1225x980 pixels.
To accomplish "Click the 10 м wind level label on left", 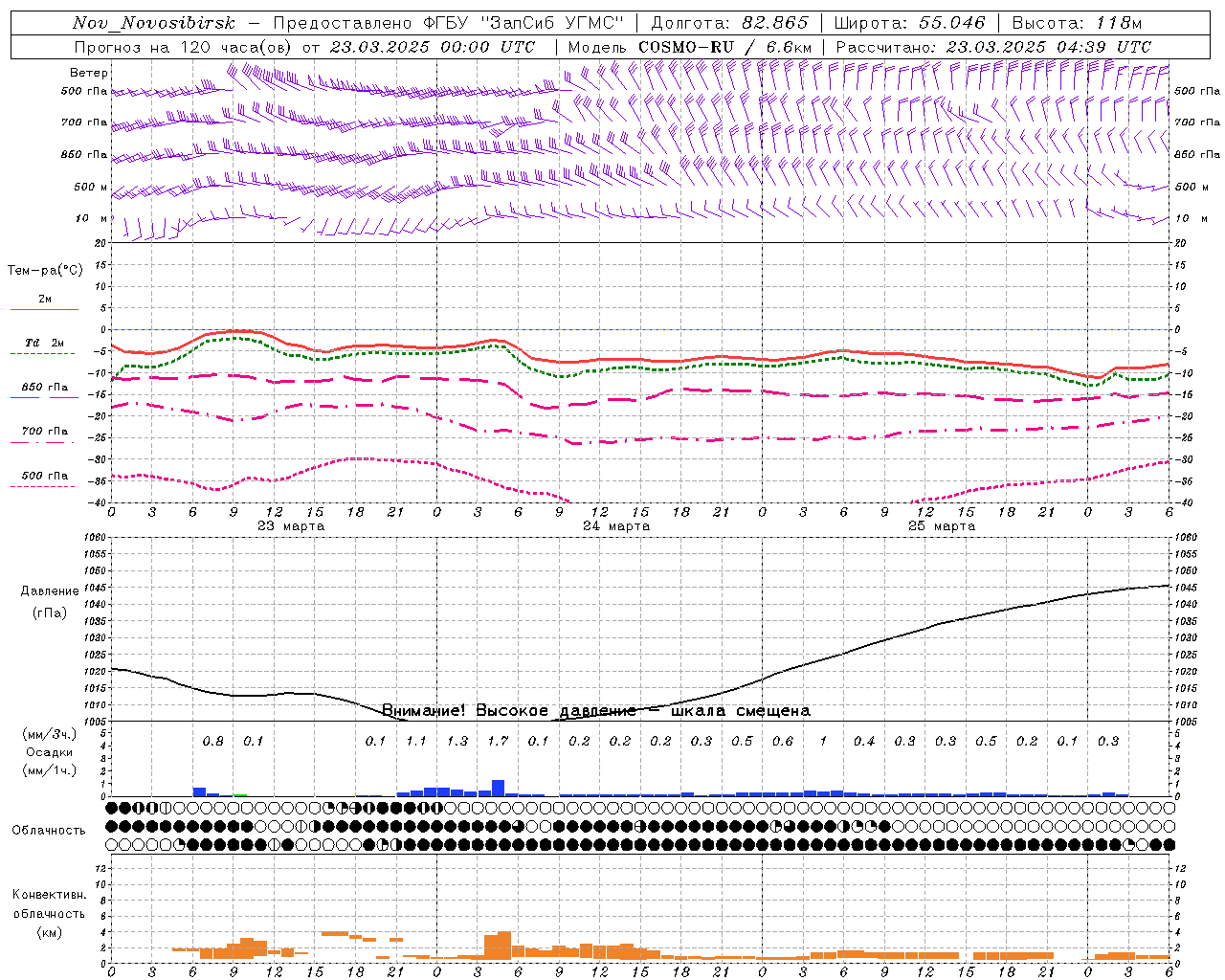I will (x=93, y=218).
